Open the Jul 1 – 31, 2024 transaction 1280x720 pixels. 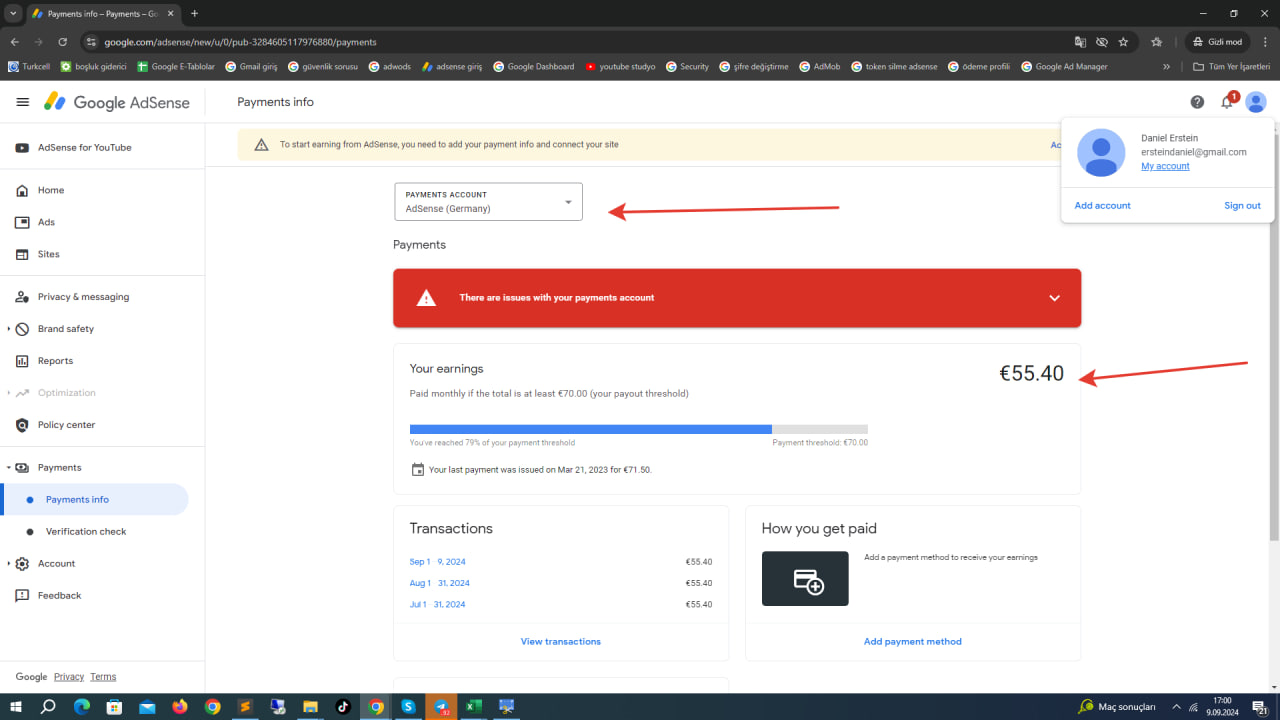pos(437,604)
